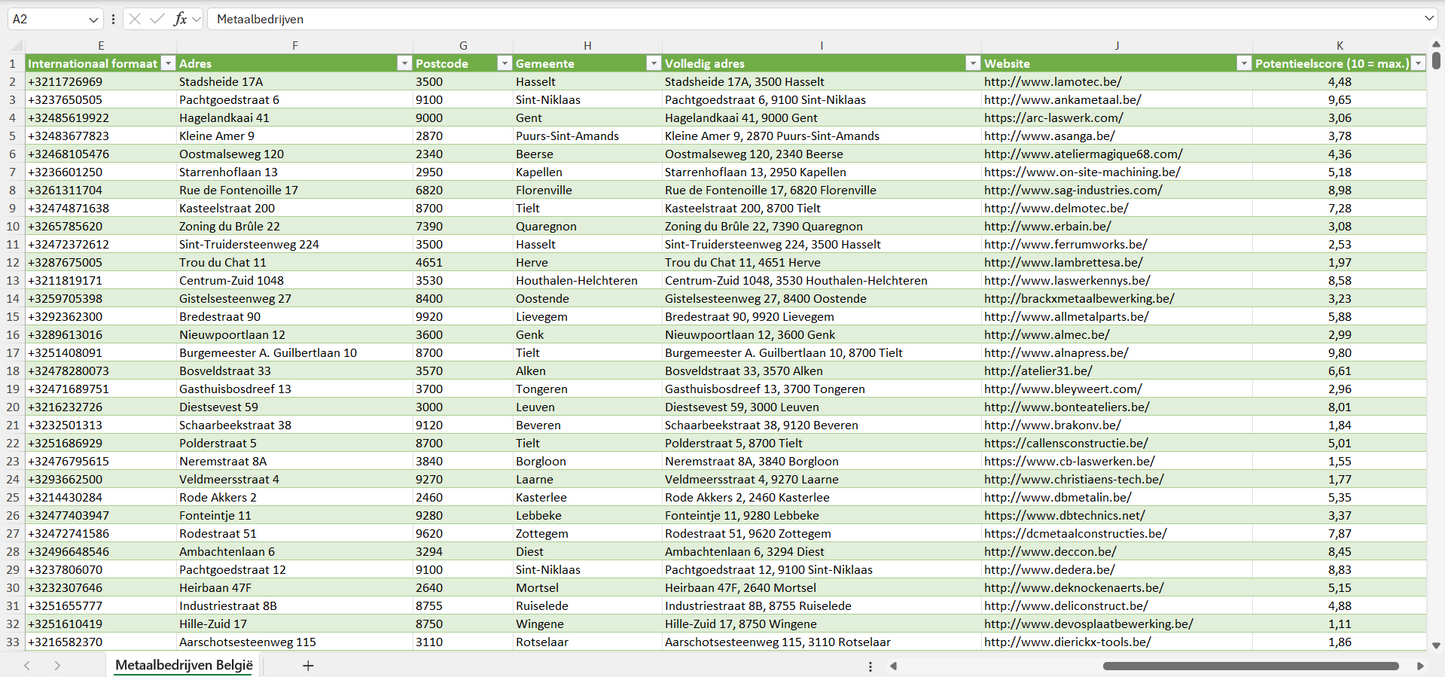This screenshot has height=677, width=1445.
Task: Click the horizontal scrollbar thumb
Action: 1250,666
